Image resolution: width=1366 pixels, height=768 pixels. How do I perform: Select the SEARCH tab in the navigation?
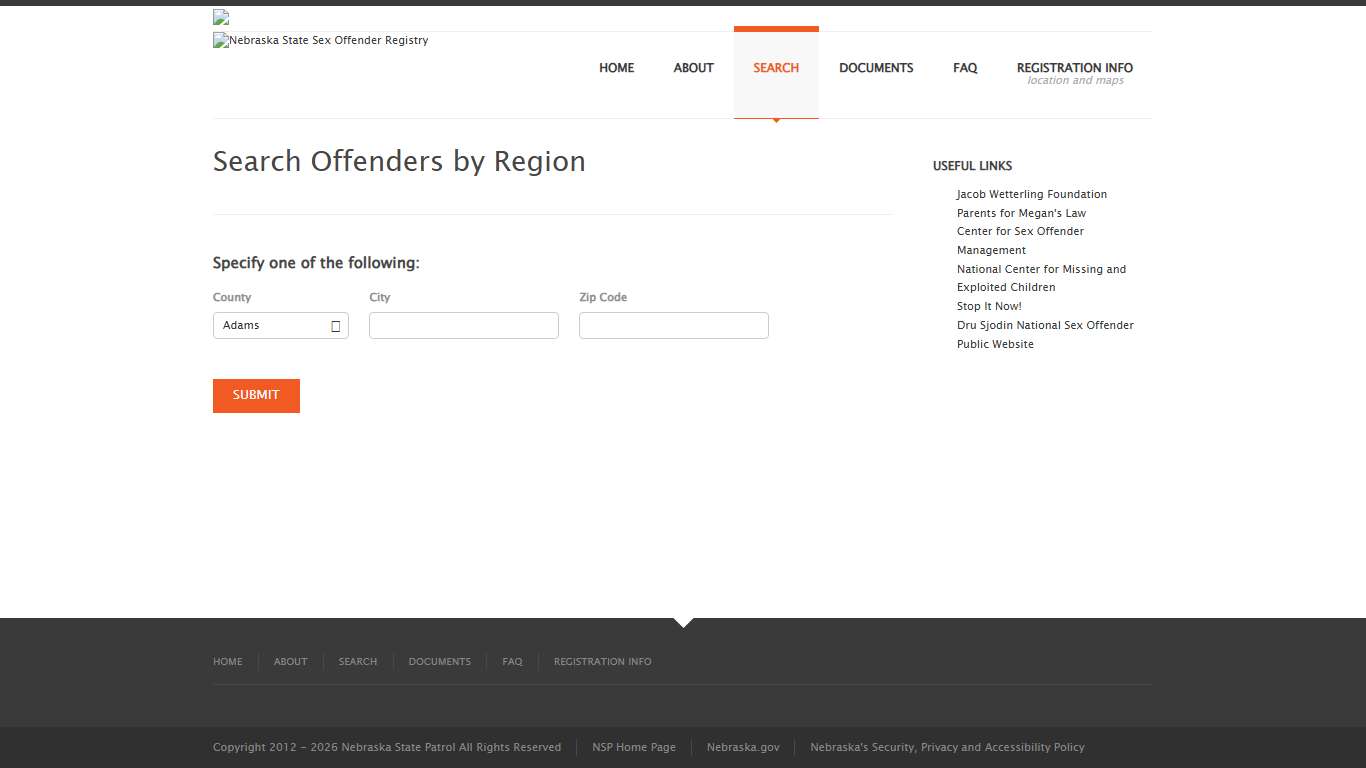775,68
